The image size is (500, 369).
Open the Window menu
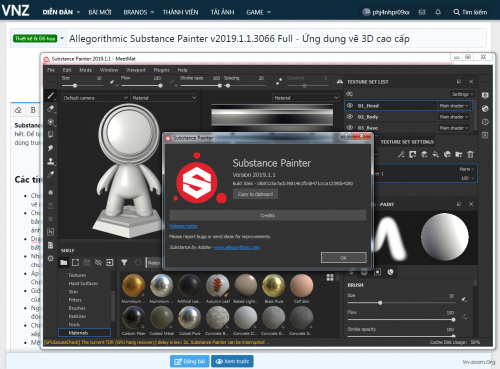click(109, 70)
